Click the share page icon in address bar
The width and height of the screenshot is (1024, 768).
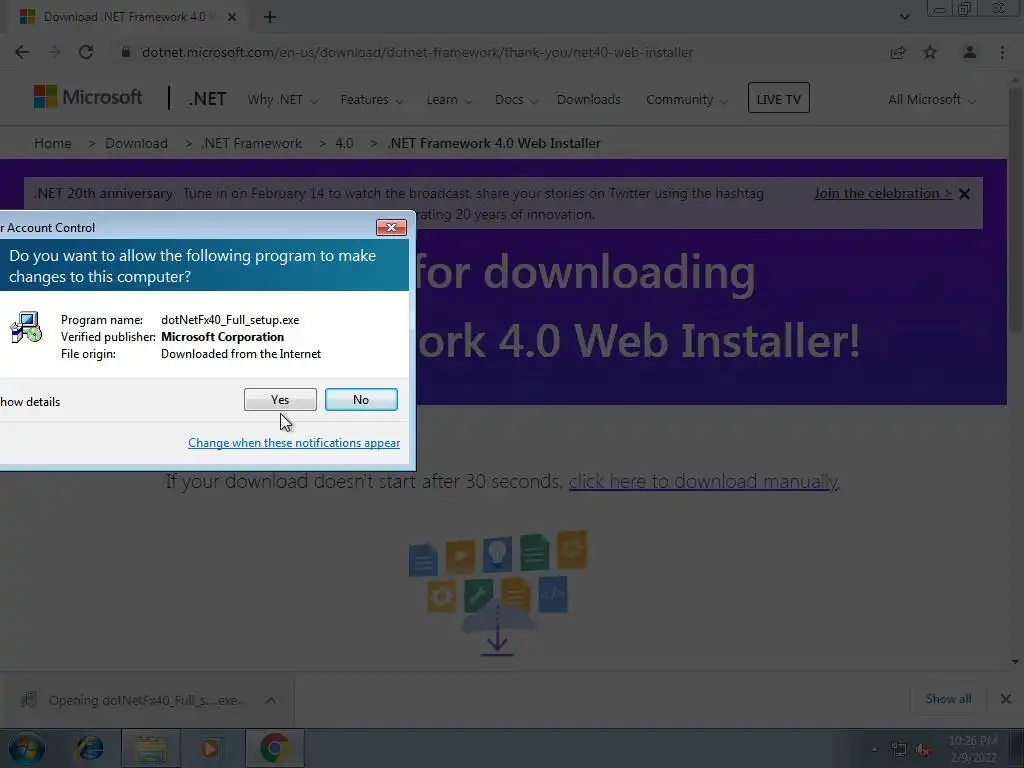pos(898,52)
